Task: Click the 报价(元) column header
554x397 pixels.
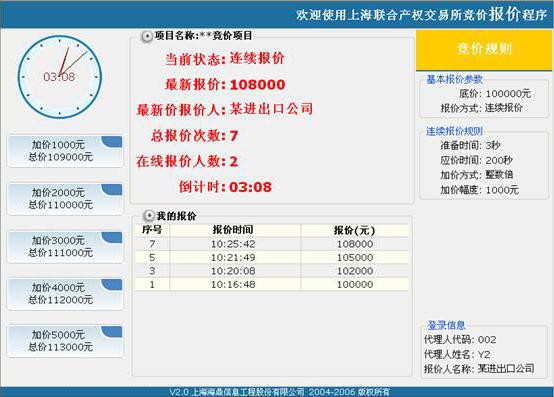Action: (x=355, y=230)
